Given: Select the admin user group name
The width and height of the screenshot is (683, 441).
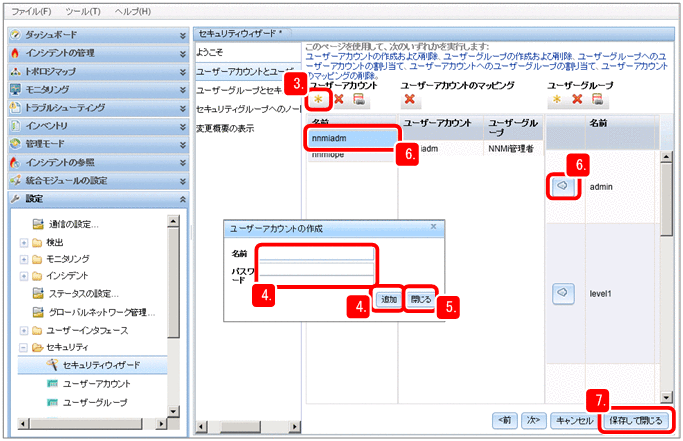Looking at the screenshot, I should pos(601,187).
